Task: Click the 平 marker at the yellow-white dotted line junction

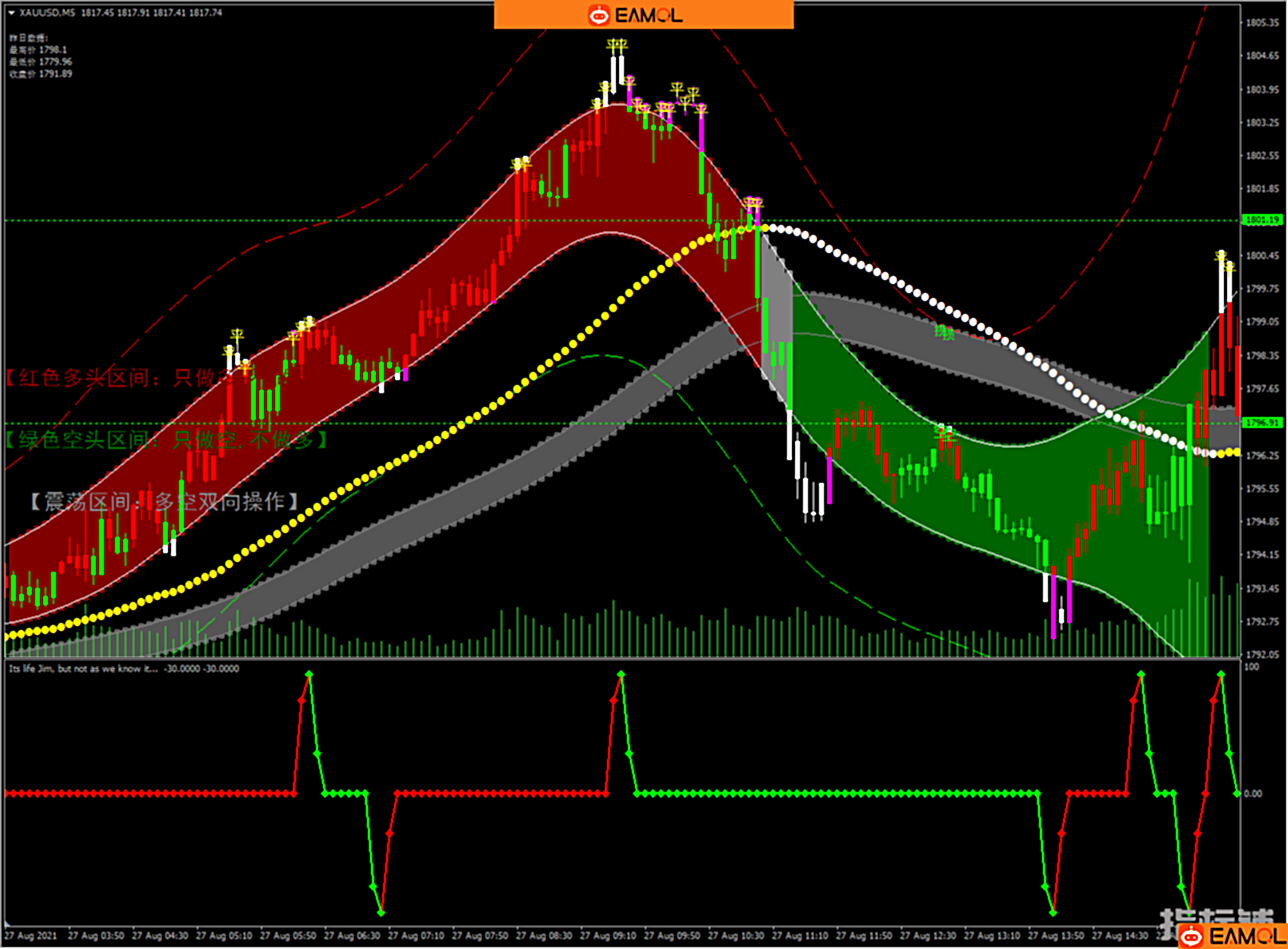Action: (x=752, y=205)
